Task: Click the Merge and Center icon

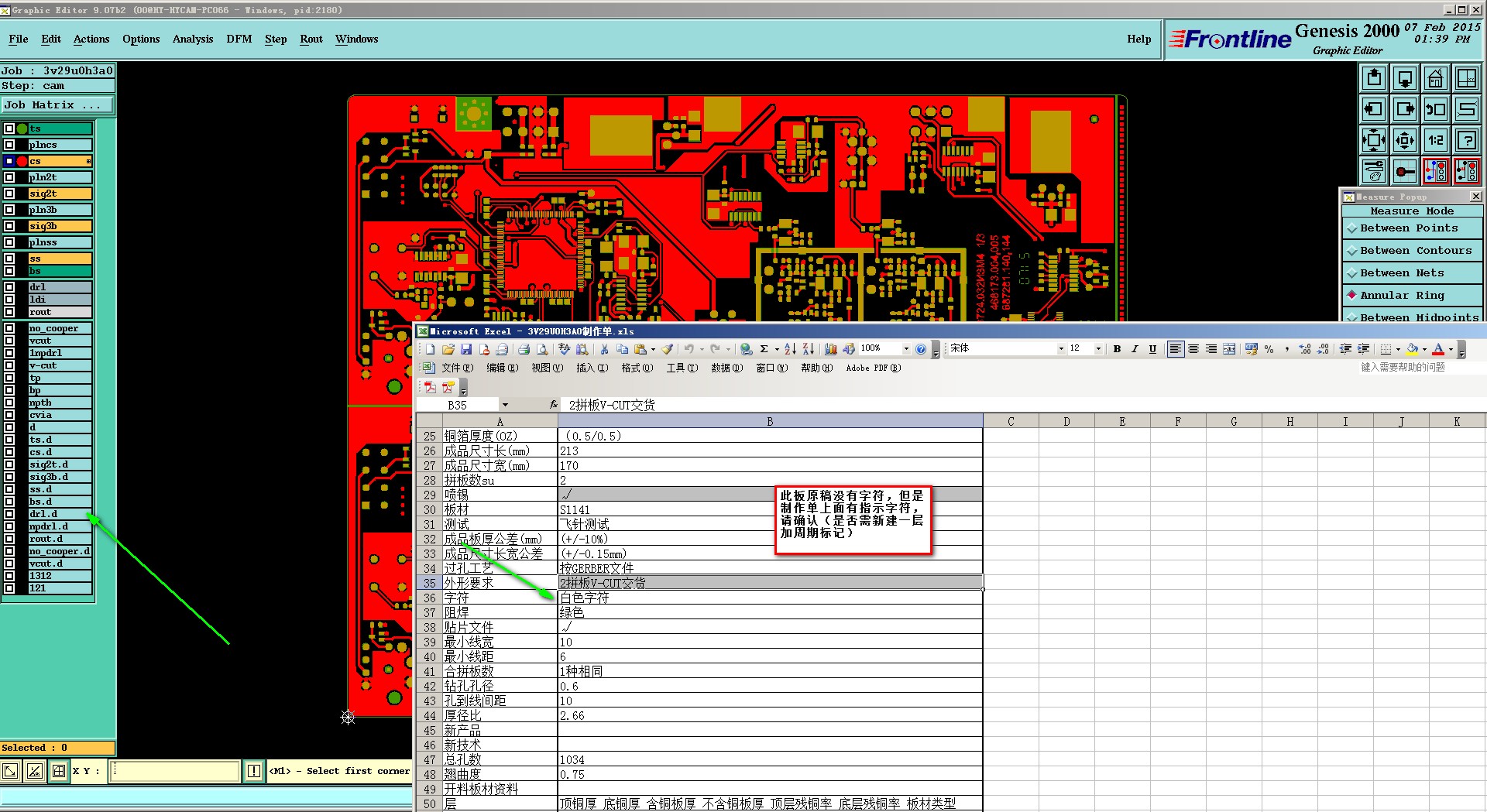Action: (x=1229, y=349)
